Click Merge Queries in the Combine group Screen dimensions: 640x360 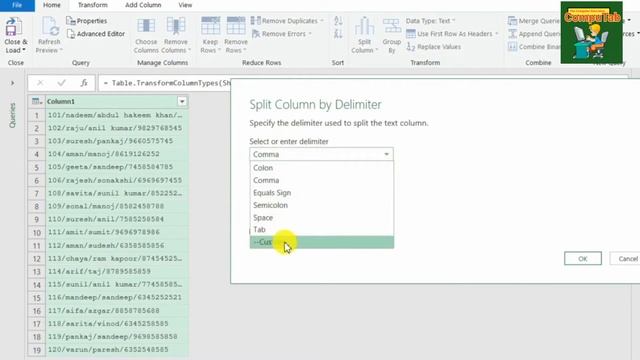533,21
